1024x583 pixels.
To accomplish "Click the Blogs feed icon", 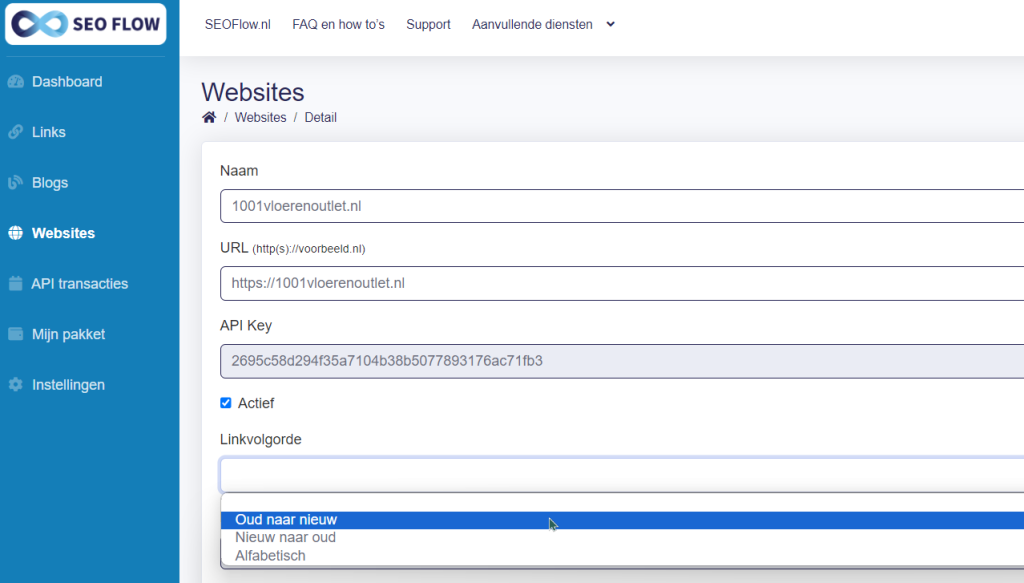I will tap(16, 183).
